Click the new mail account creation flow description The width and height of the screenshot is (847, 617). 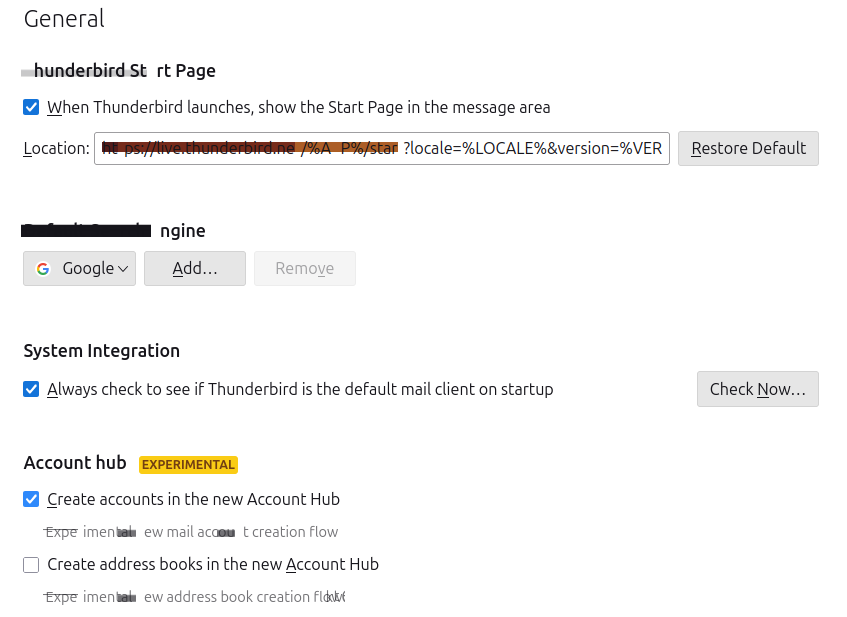pyautogui.click(x=191, y=532)
